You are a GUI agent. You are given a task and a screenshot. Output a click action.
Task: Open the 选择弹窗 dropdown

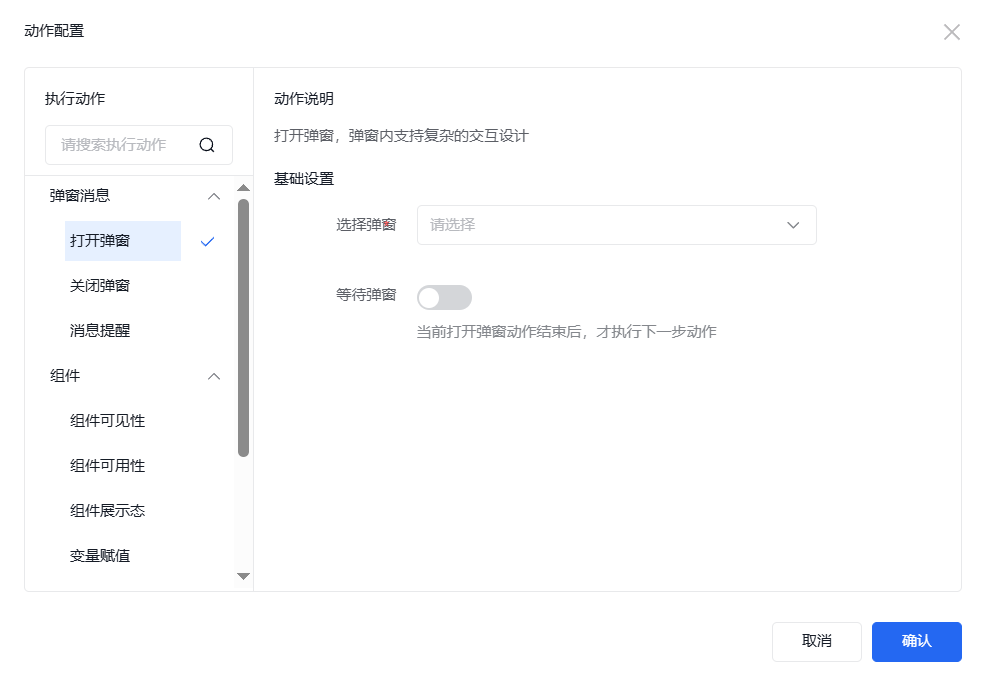click(x=616, y=225)
